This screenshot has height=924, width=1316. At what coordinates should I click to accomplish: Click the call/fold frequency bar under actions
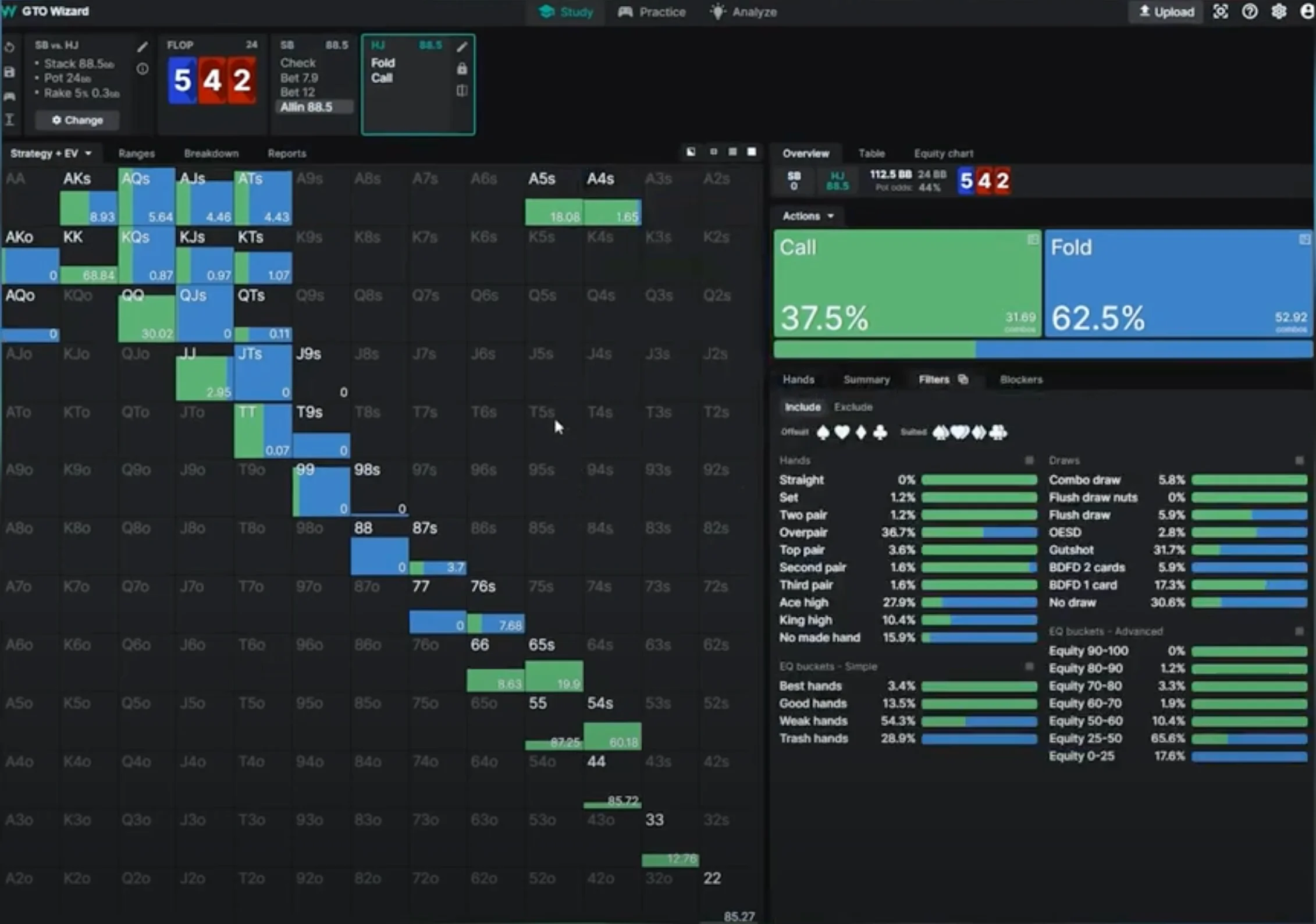click(x=1042, y=349)
